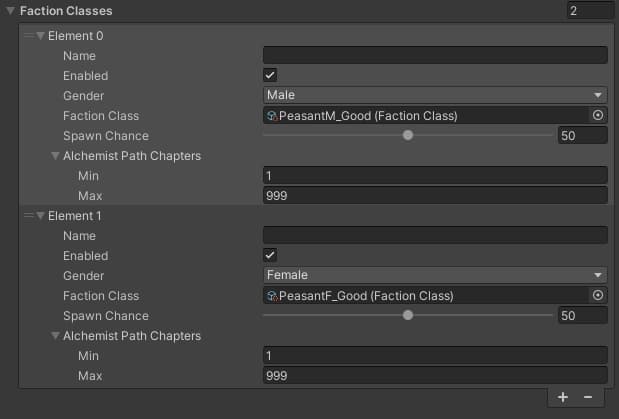Add a new Faction Classes element with plus
The height and width of the screenshot is (419, 619).
pos(563,397)
